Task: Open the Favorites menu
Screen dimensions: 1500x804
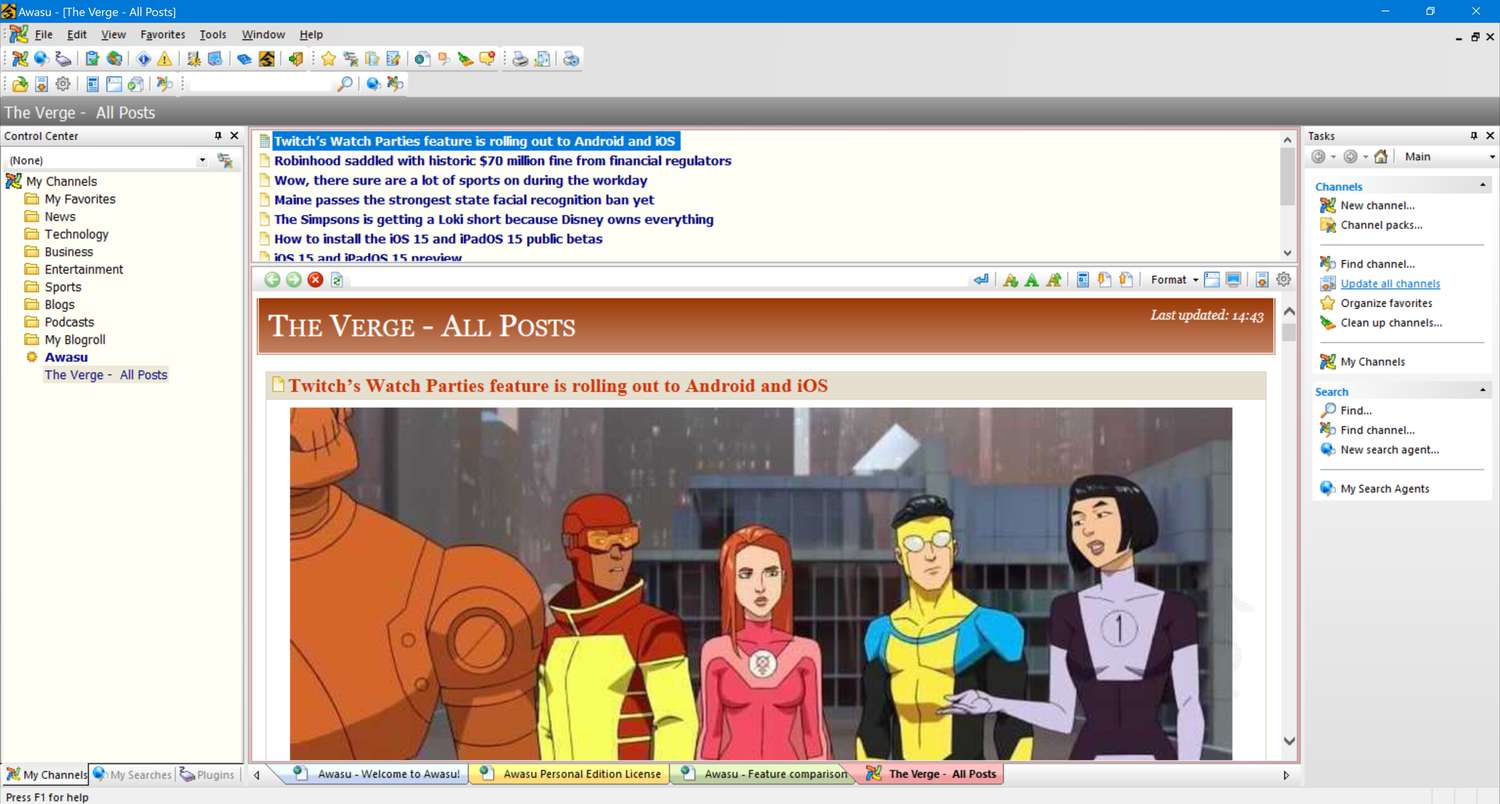Action: tap(163, 35)
